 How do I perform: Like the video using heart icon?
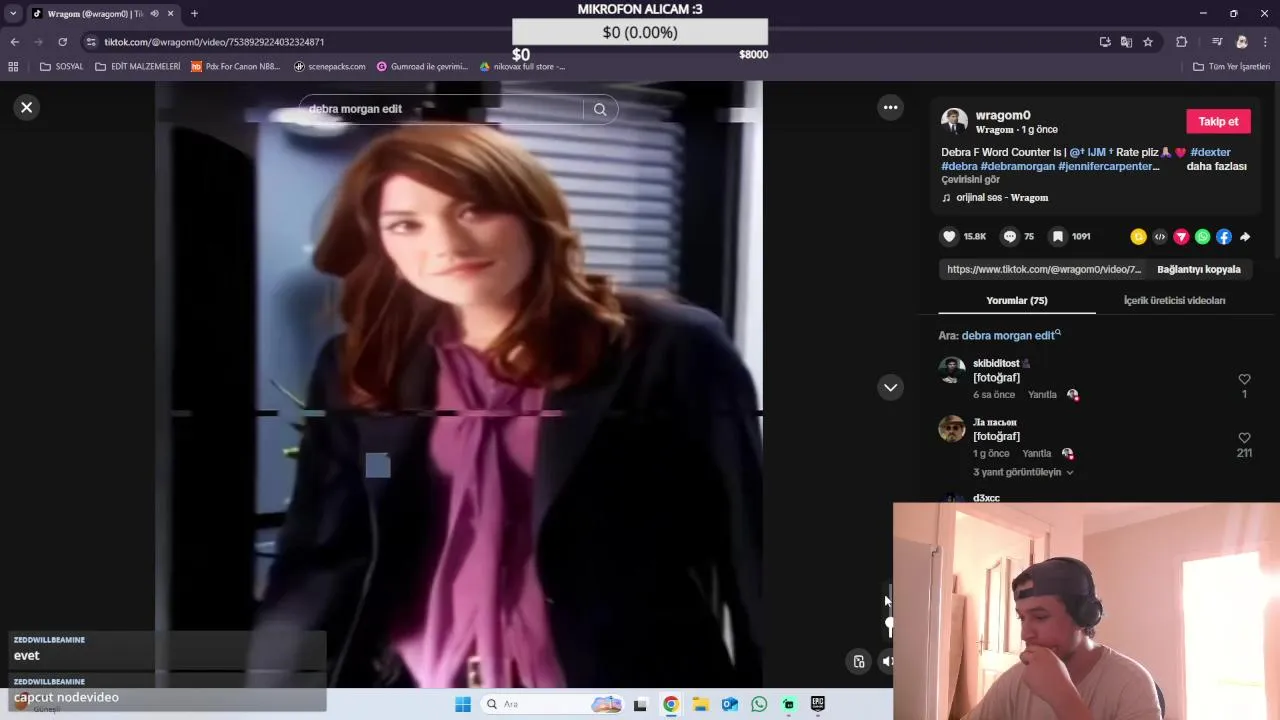(949, 236)
